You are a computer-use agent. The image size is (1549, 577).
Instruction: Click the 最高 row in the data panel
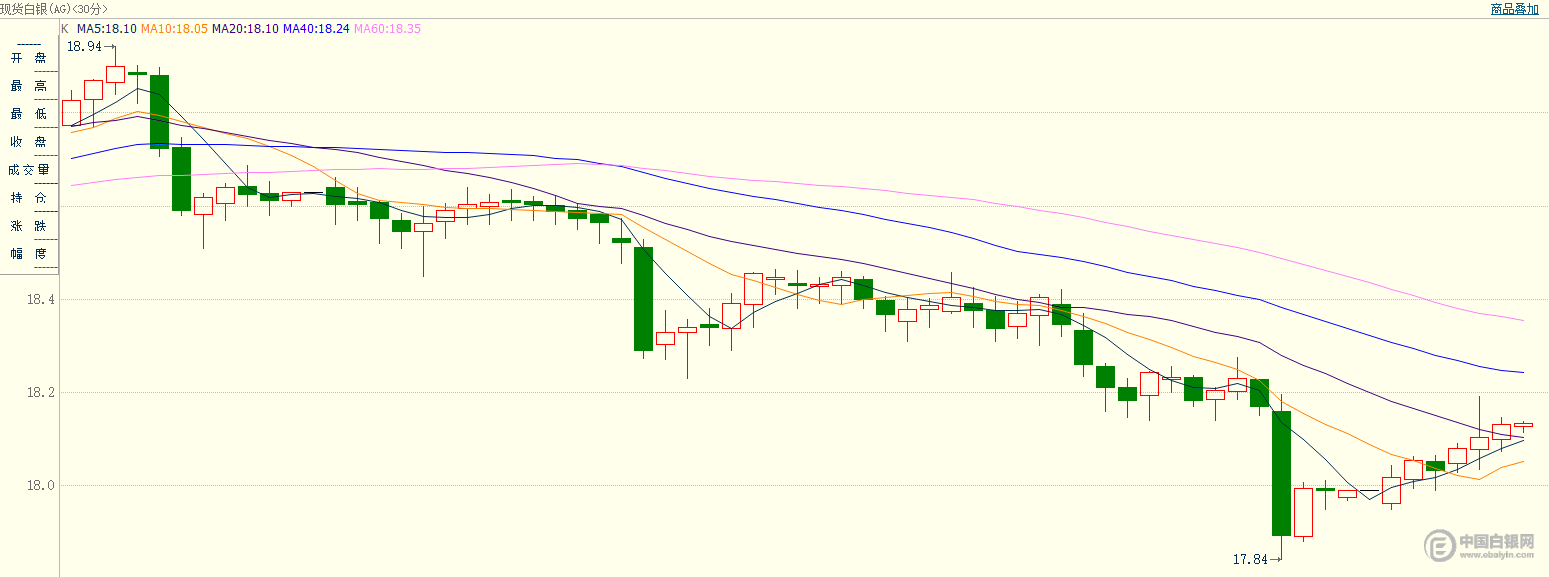29,86
